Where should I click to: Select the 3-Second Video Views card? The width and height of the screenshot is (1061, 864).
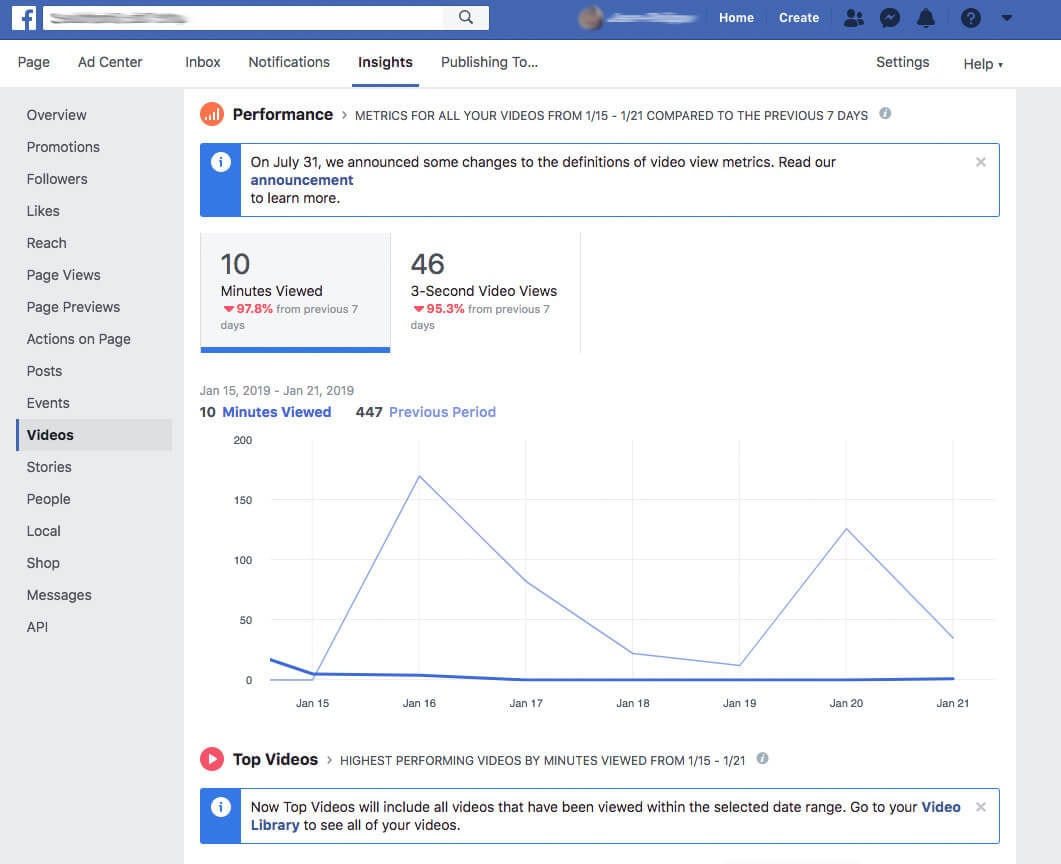tap(485, 292)
